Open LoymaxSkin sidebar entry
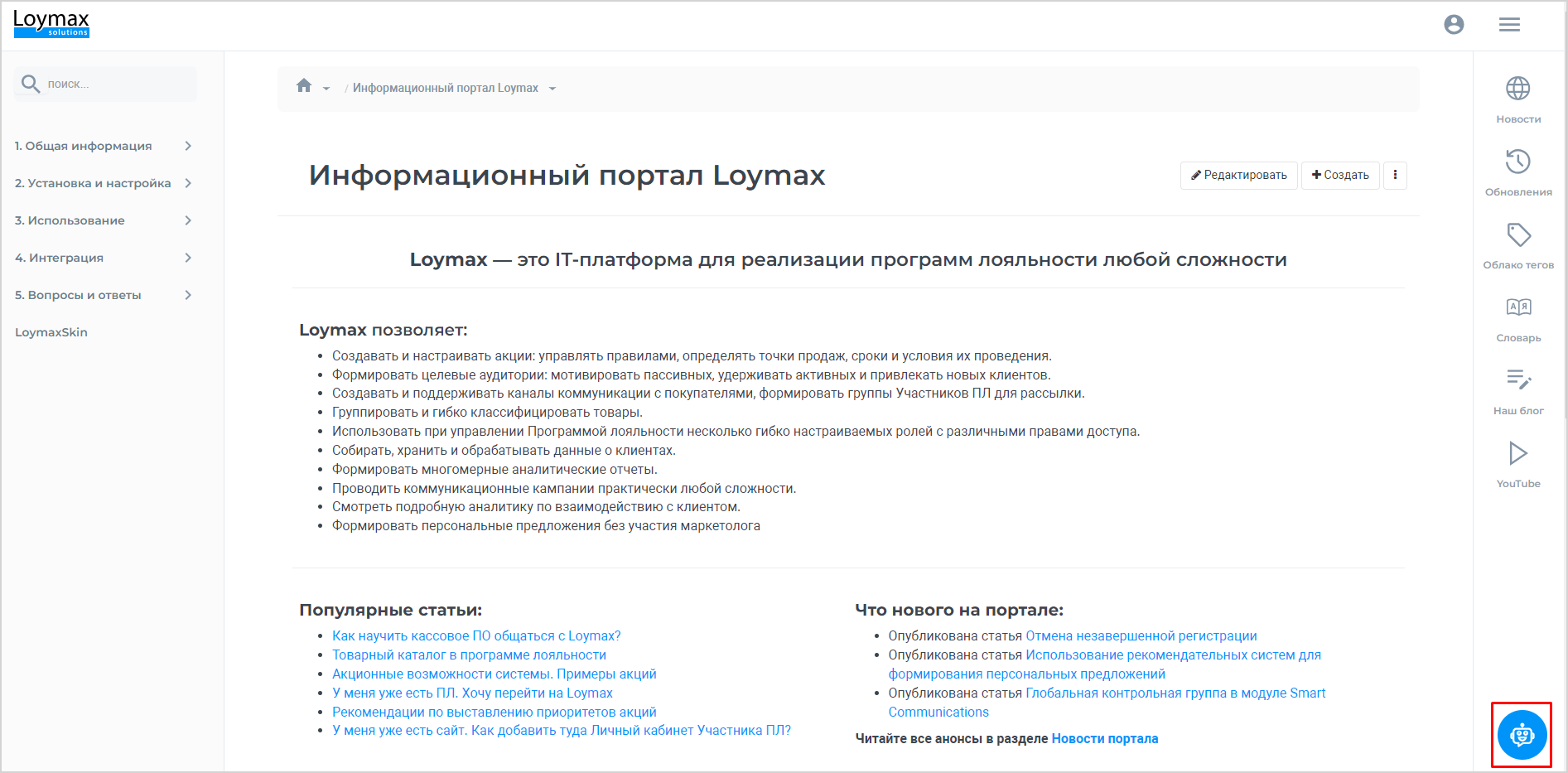The image size is (1568, 773). (51, 332)
